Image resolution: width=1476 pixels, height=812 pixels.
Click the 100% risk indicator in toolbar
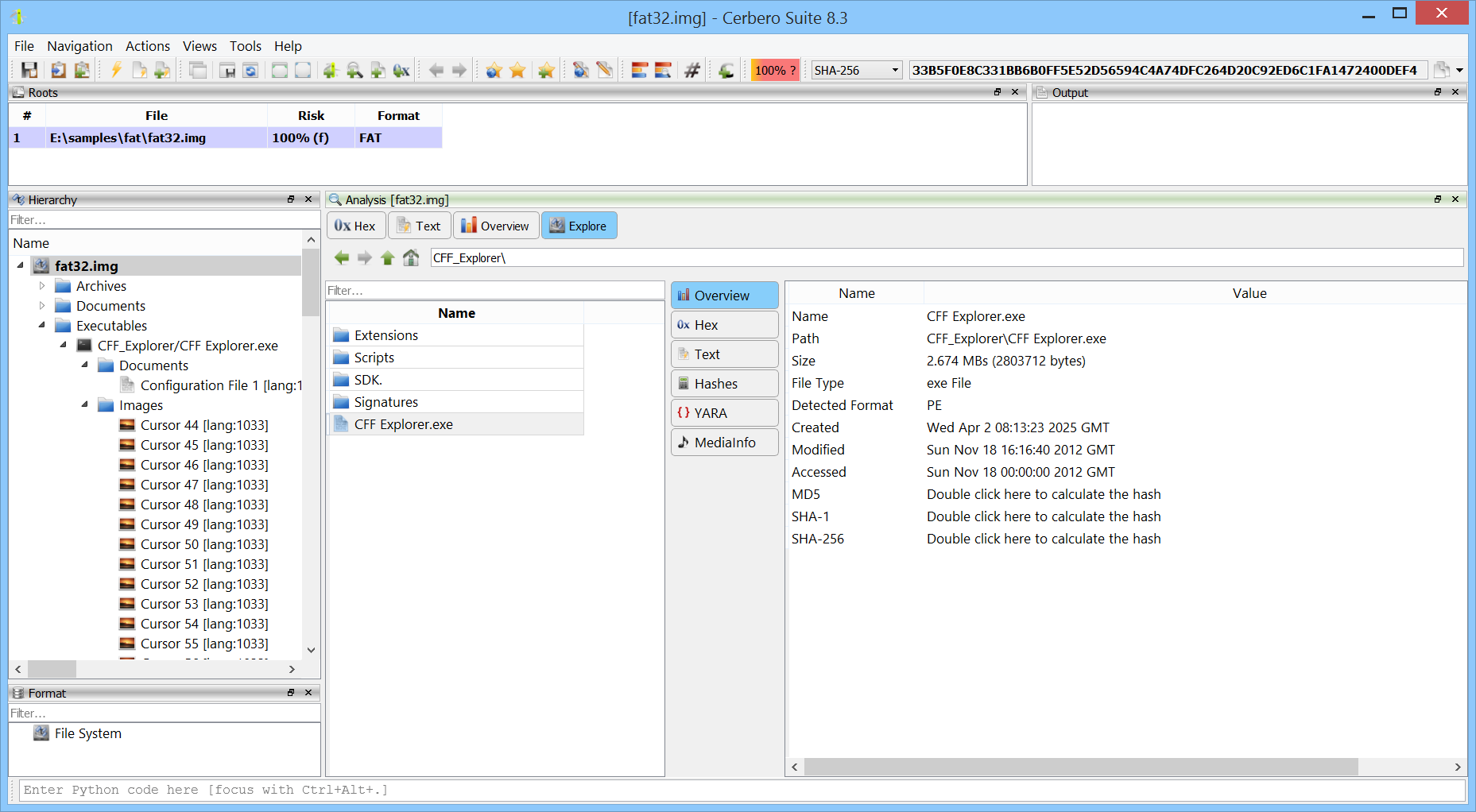point(775,70)
